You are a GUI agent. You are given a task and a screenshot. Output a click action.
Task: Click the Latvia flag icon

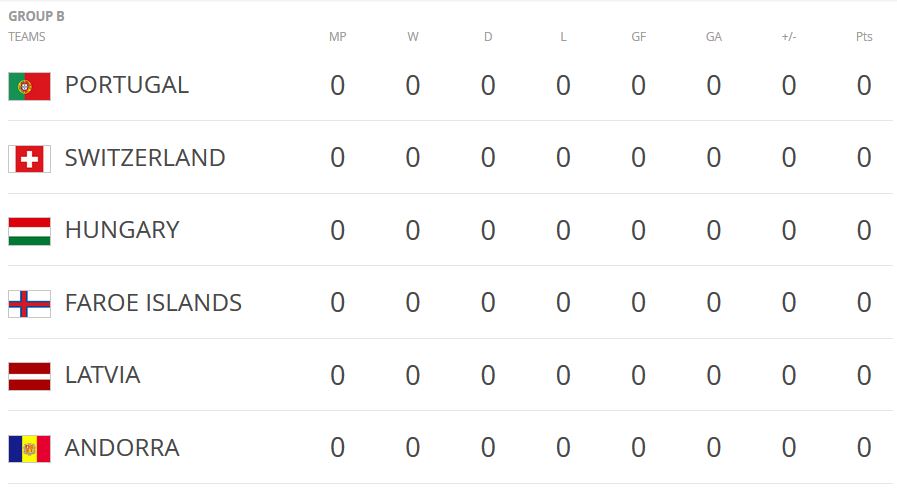click(29, 376)
